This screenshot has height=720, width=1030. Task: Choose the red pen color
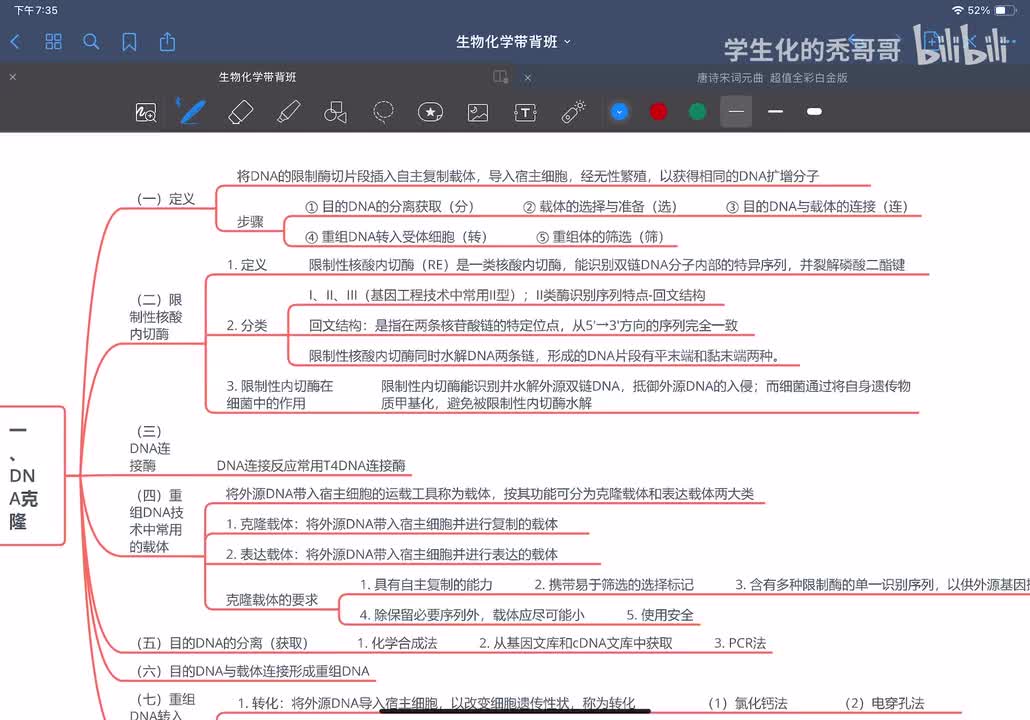[658, 112]
